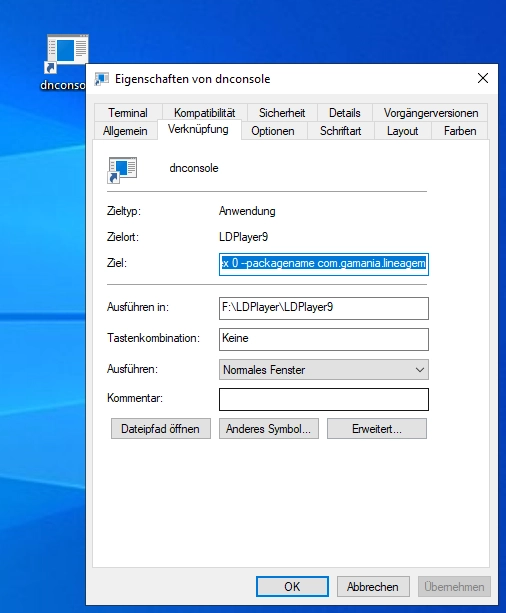Select the Verknüpfung tab
Image resolution: width=506 pixels, height=613 pixels.
click(198, 129)
